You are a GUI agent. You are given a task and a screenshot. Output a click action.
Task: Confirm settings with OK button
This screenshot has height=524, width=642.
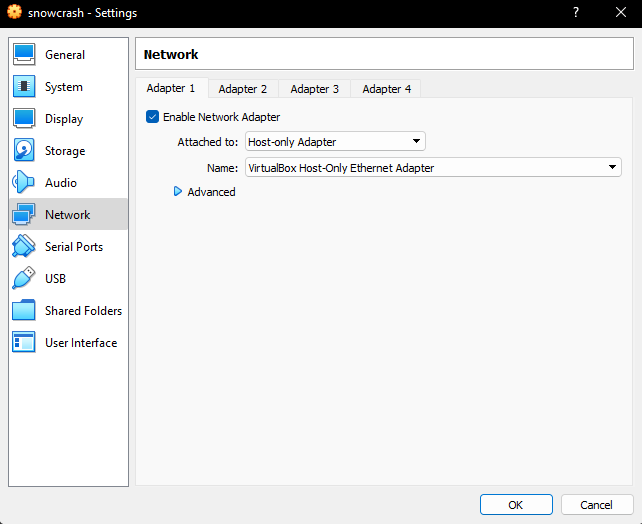[x=516, y=505]
